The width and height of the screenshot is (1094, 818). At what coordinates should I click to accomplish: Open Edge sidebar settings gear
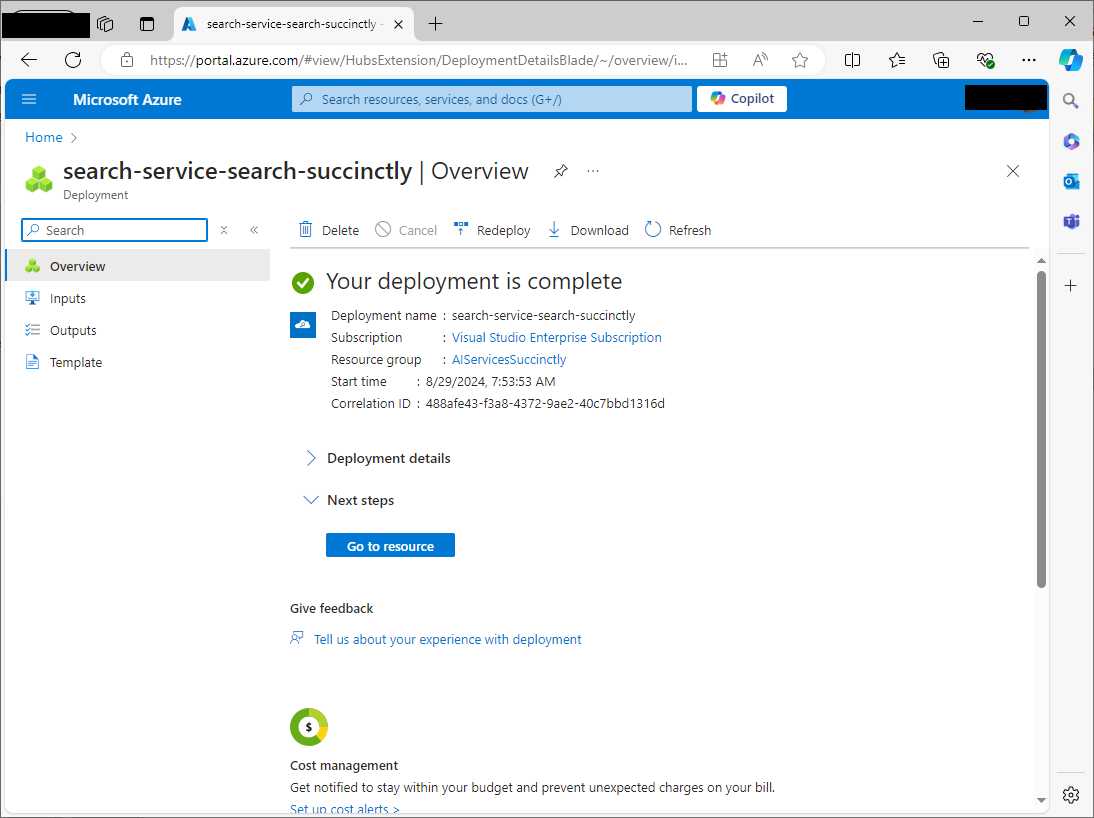click(x=1071, y=794)
